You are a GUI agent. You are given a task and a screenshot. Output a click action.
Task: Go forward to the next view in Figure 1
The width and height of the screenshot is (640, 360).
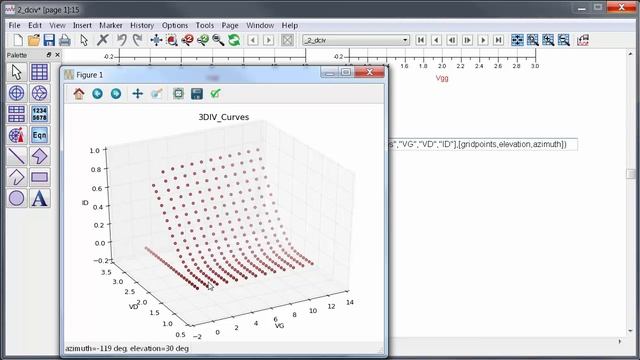coord(116,94)
